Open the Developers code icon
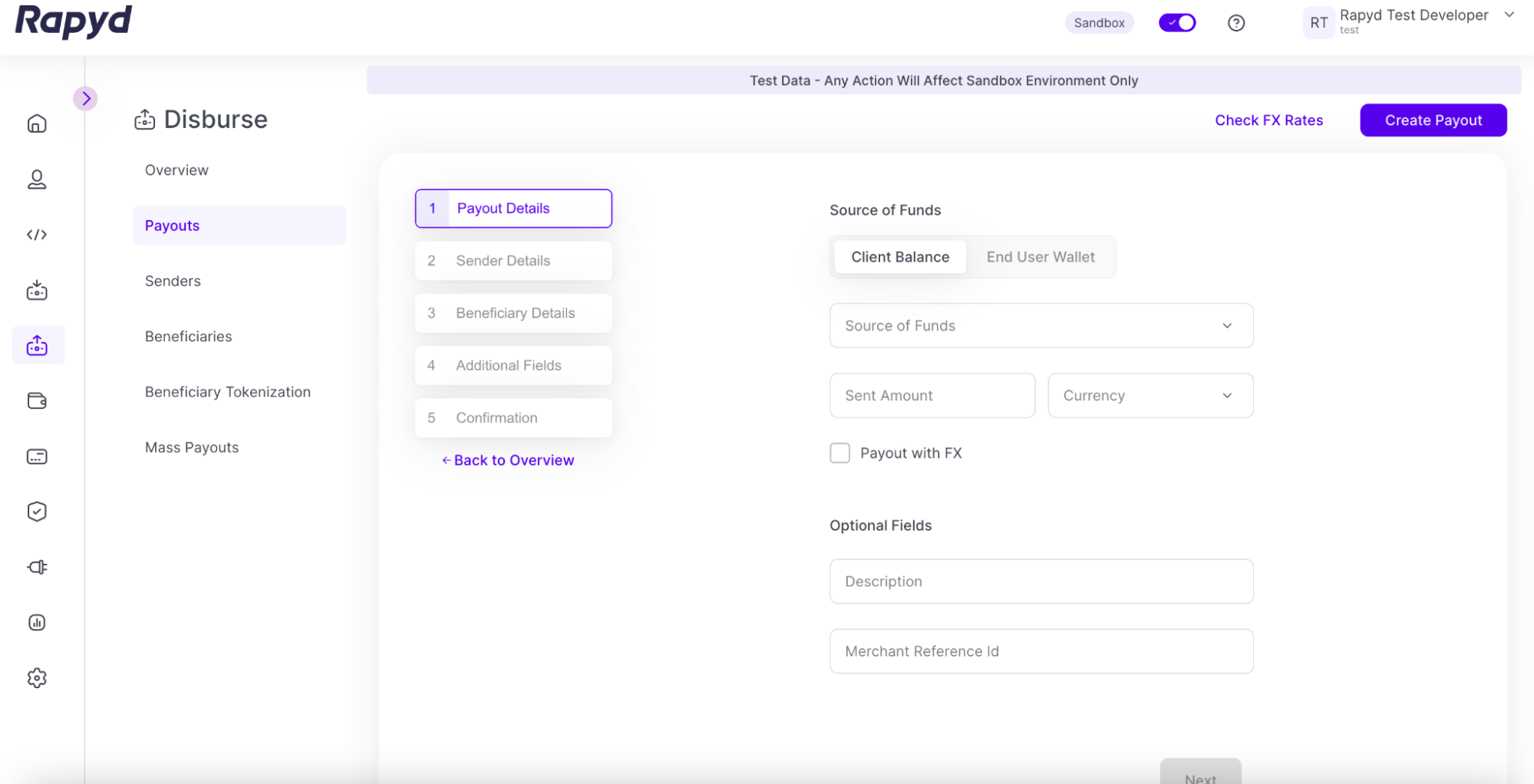This screenshot has width=1534, height=784. pos(37,235)
